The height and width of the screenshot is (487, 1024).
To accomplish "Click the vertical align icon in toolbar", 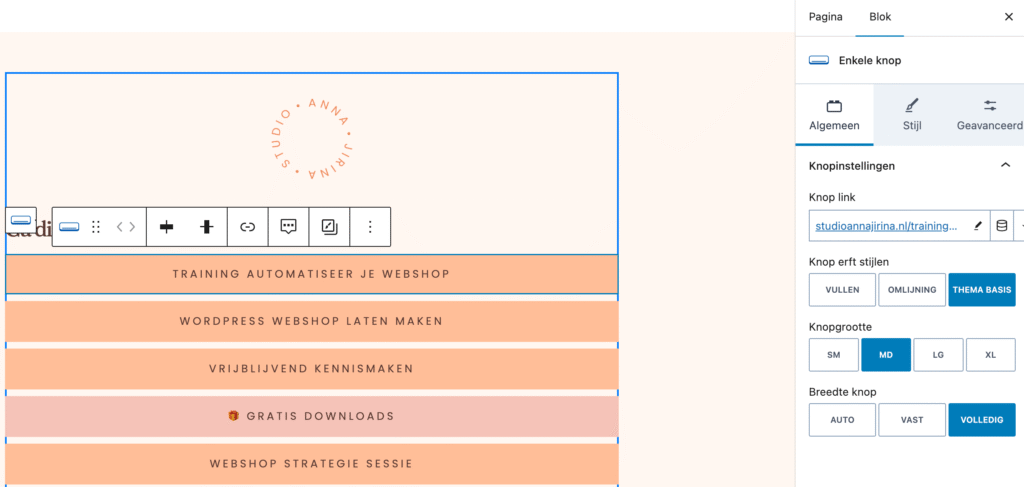I will point(207,227).
